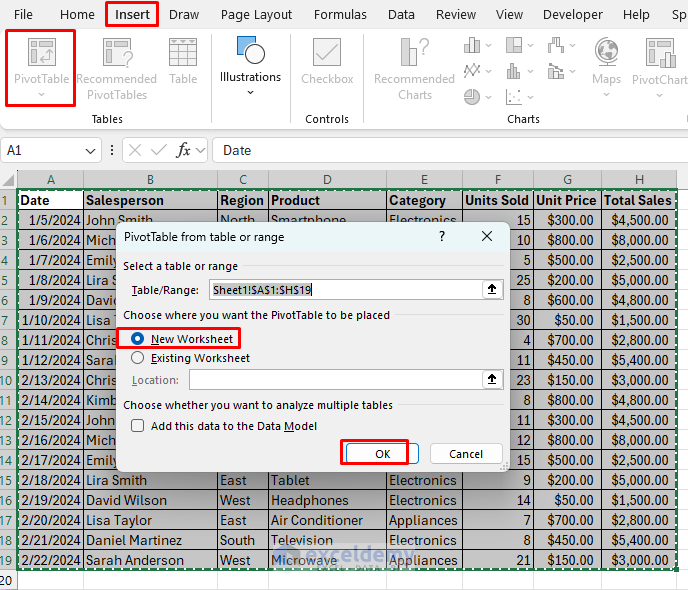Open the Insert Column or Bar Chart dropdown
Viewport: 688px width, 590px height.
pyautogui.click(x=475, y=45)
